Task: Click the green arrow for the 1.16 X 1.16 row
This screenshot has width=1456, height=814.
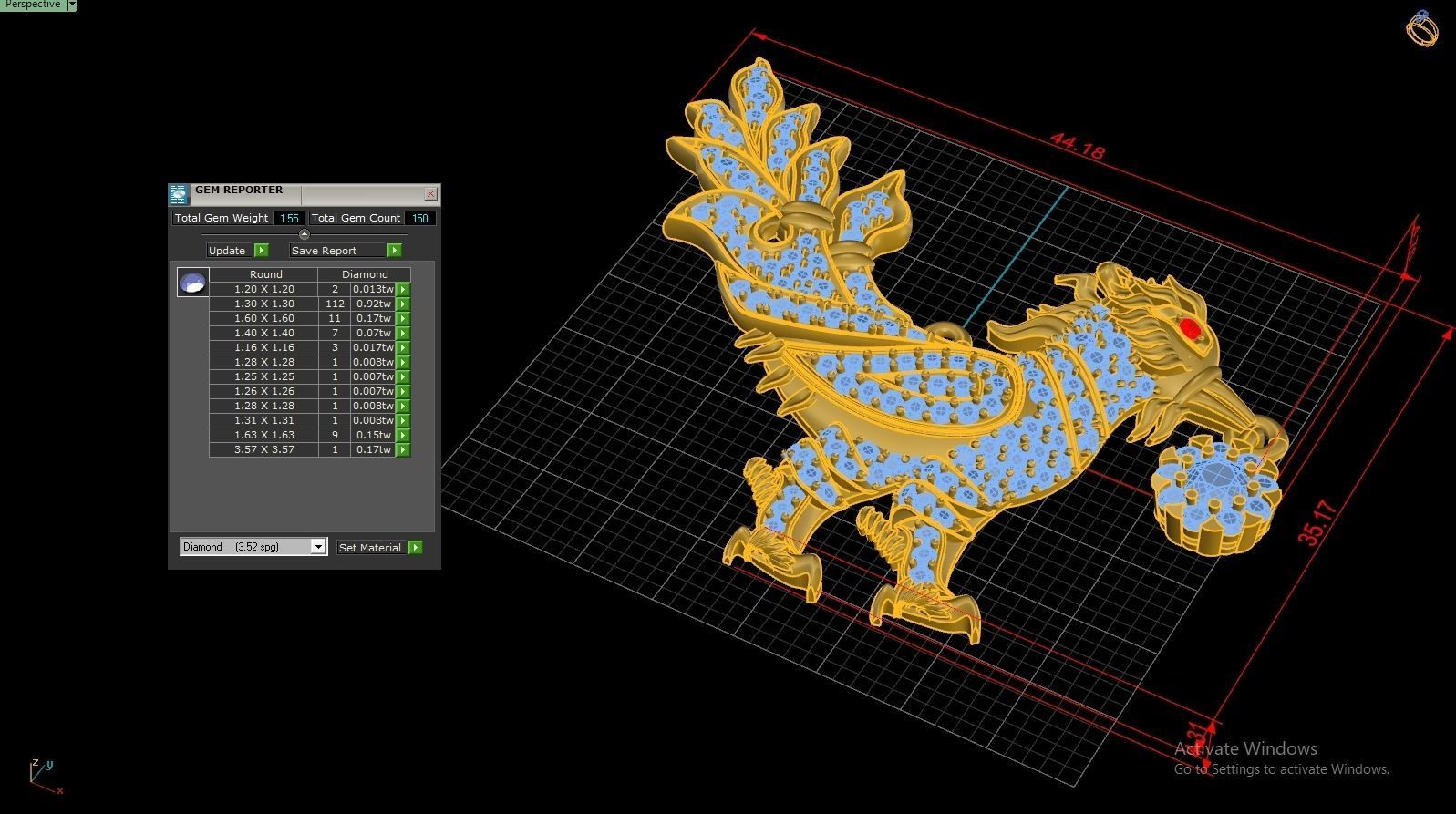Action: click(403, 347)
